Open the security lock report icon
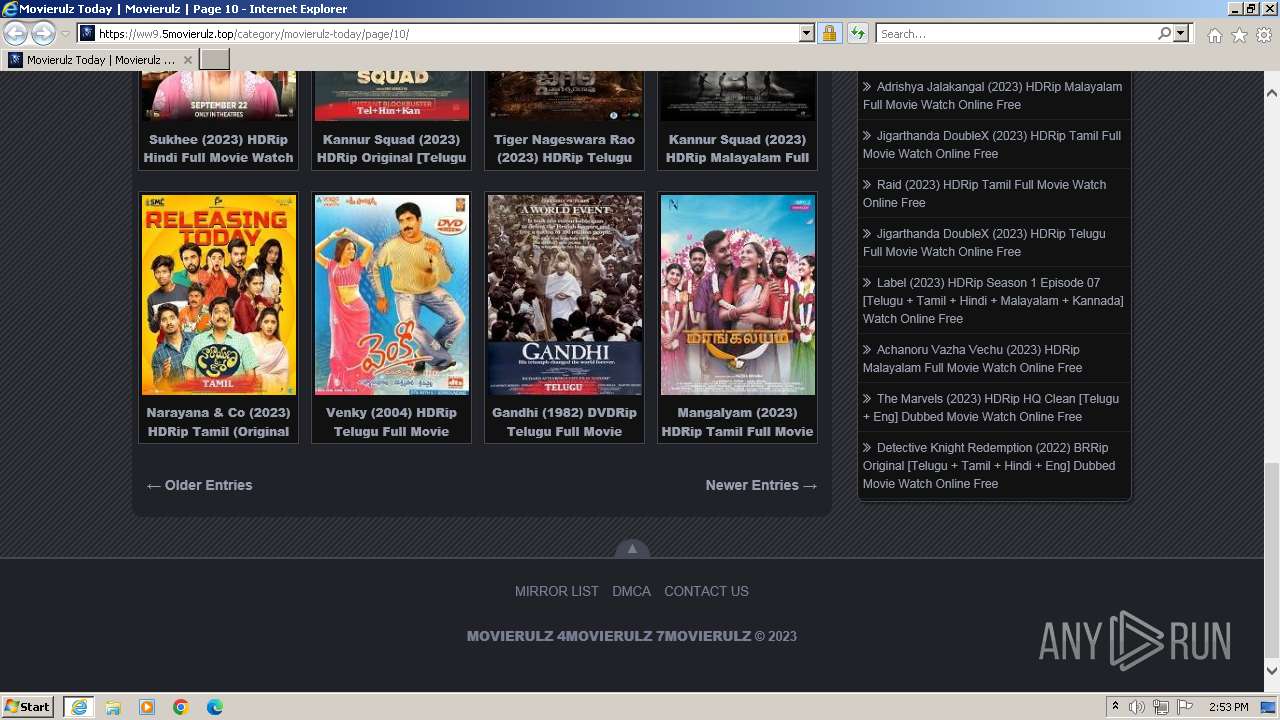The image size is (1280, 720). coord(829,33)
